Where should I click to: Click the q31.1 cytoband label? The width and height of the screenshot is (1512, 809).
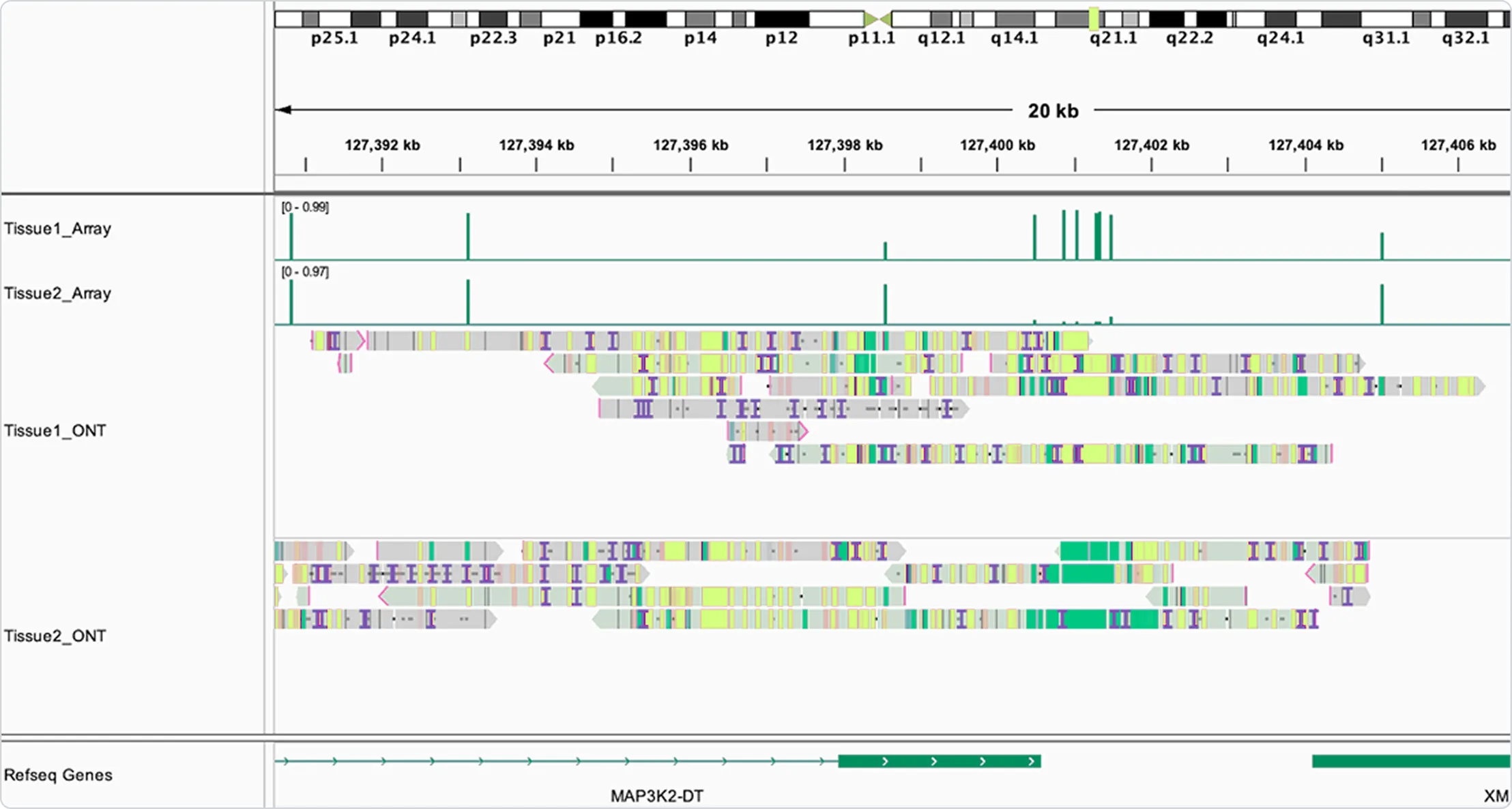tap(1386, 38)
